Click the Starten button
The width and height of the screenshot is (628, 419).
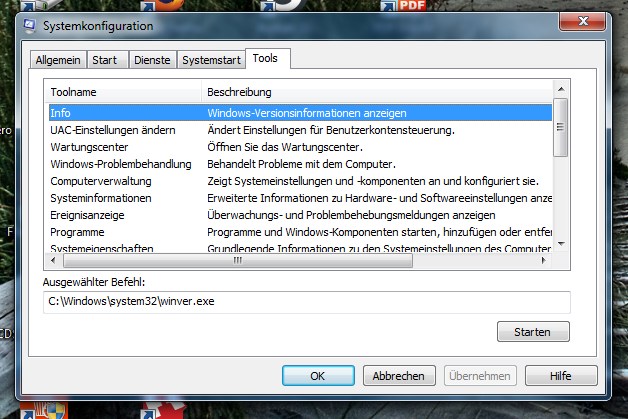[533, 332]
